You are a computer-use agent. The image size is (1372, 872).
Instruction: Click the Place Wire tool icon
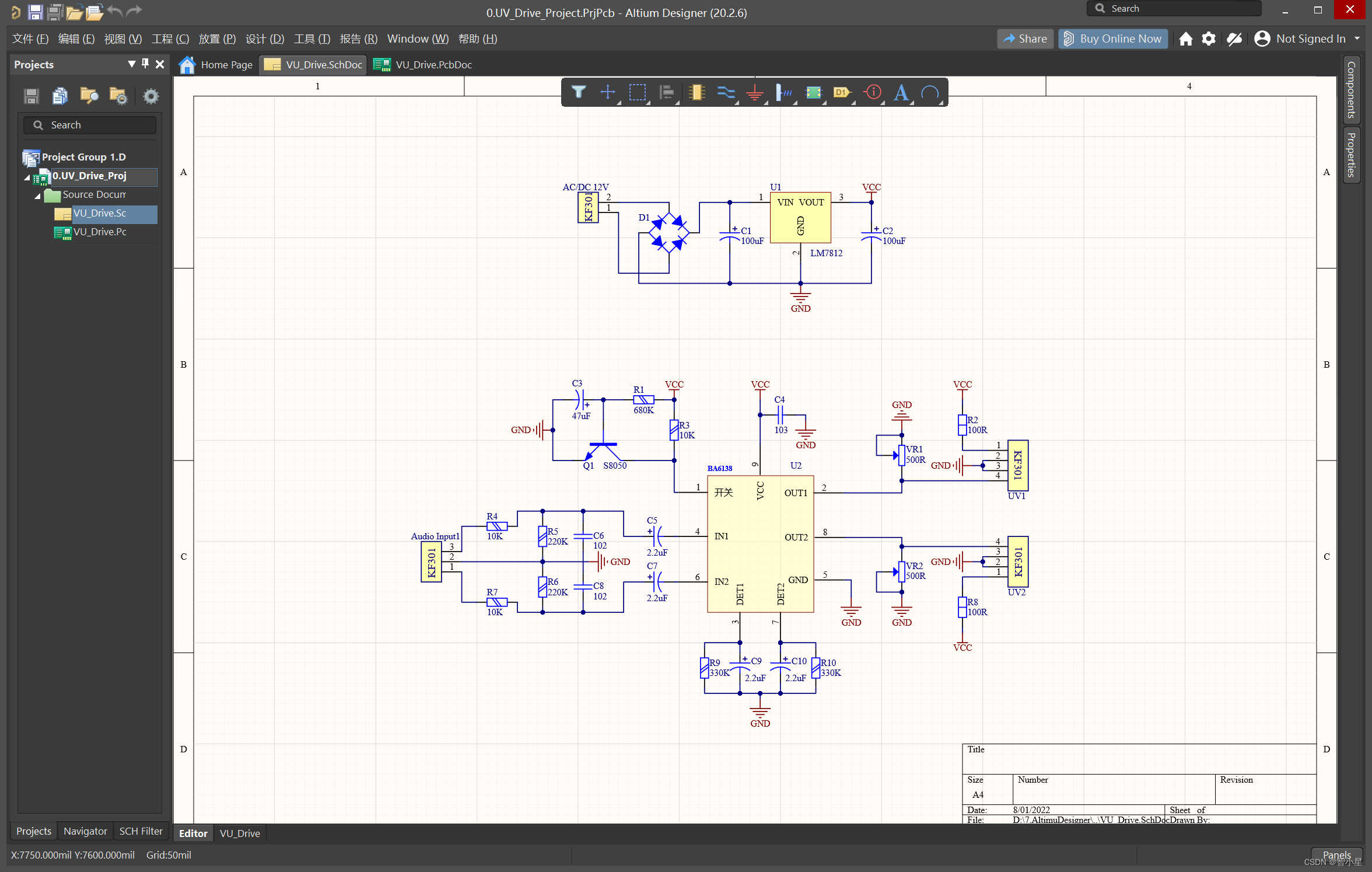pos(726,92)
